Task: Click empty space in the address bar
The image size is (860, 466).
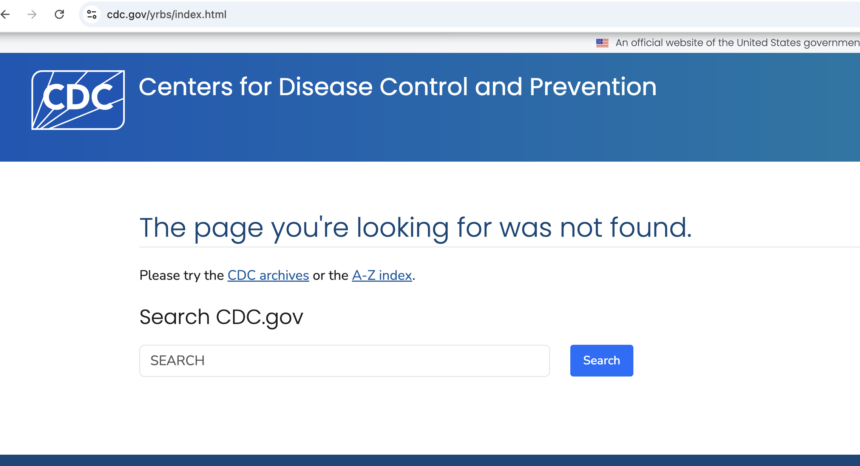Action: coord(543,14)
